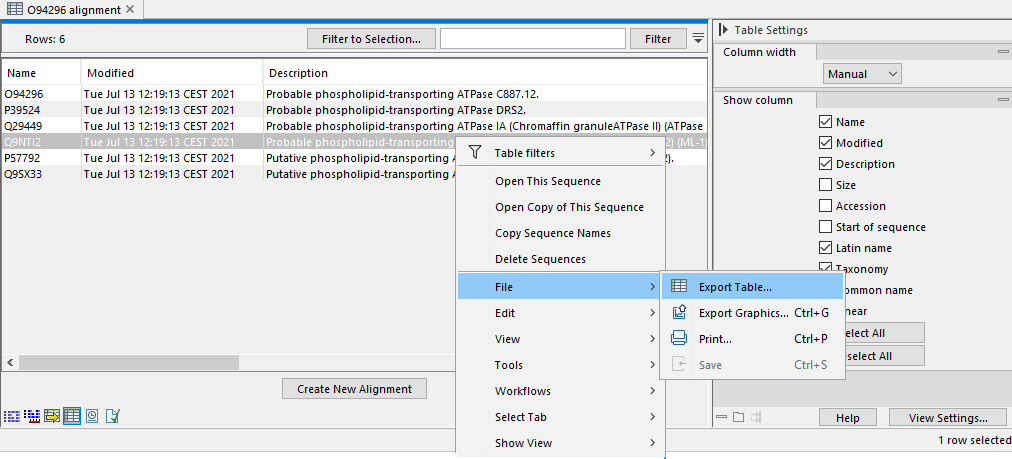This screenshot has height=459, width=1012.
Task: Open the history view clock icon
Action: point(92,416)
